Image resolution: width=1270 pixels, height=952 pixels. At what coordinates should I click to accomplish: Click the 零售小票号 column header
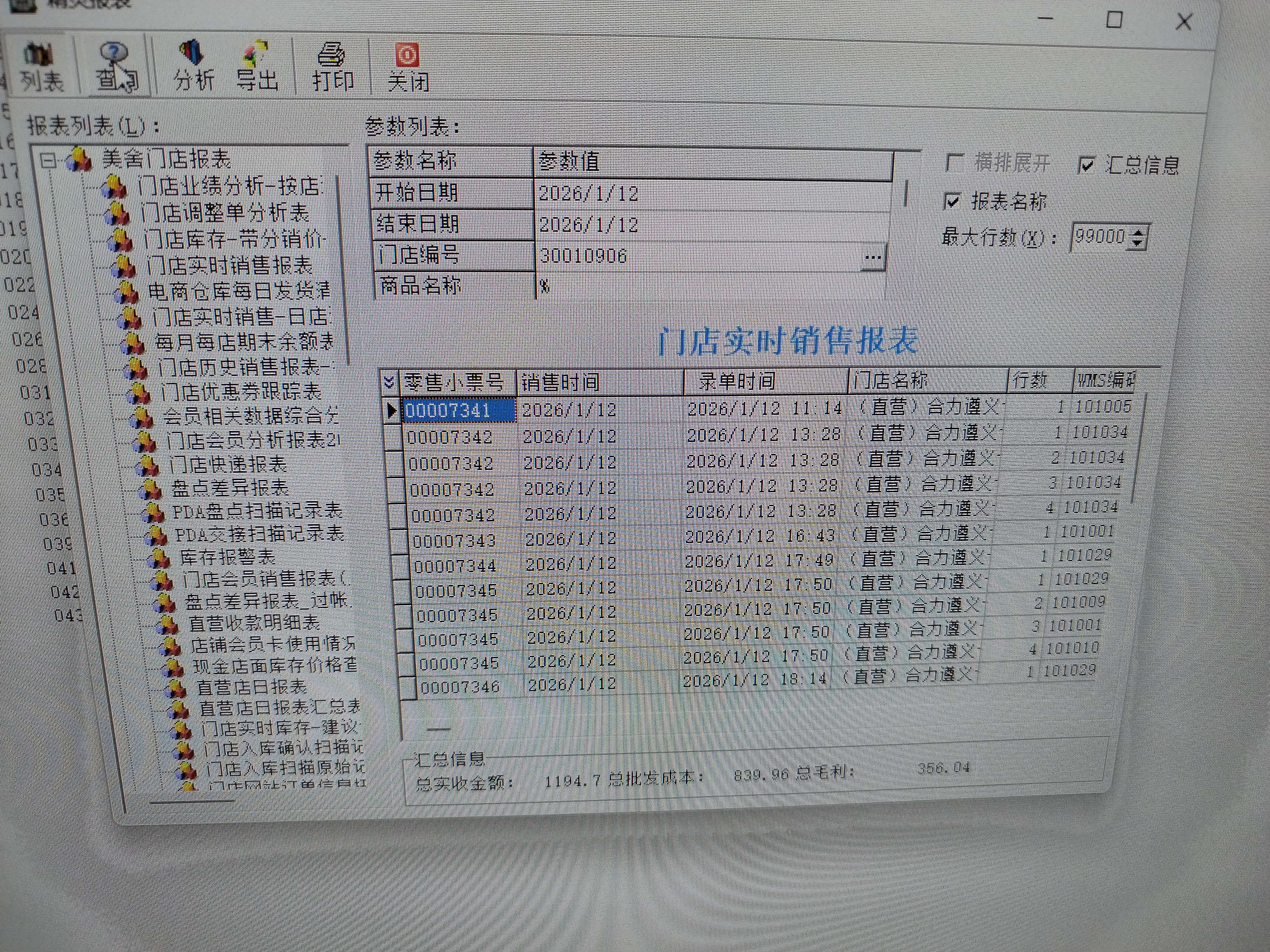click(454, 382)
